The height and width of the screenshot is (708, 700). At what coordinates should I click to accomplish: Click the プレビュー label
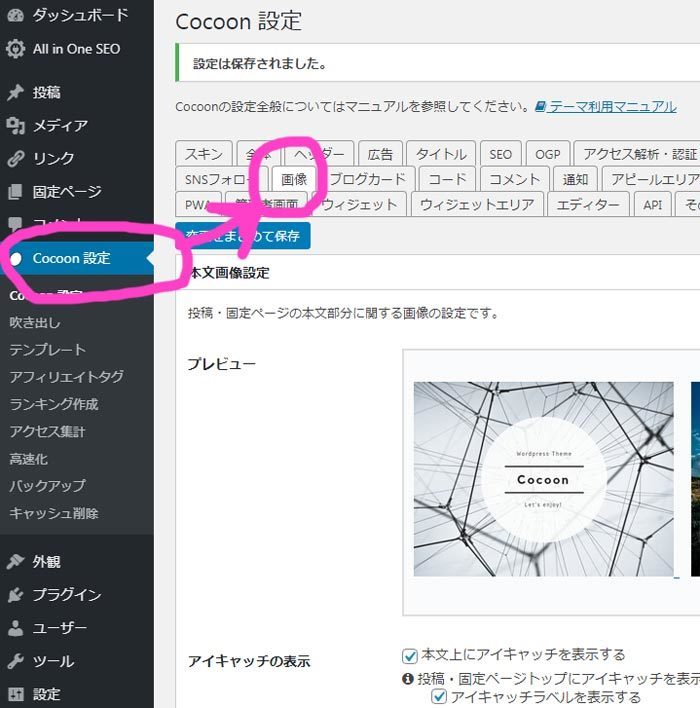pyautogui.click(x=222, y=363)
